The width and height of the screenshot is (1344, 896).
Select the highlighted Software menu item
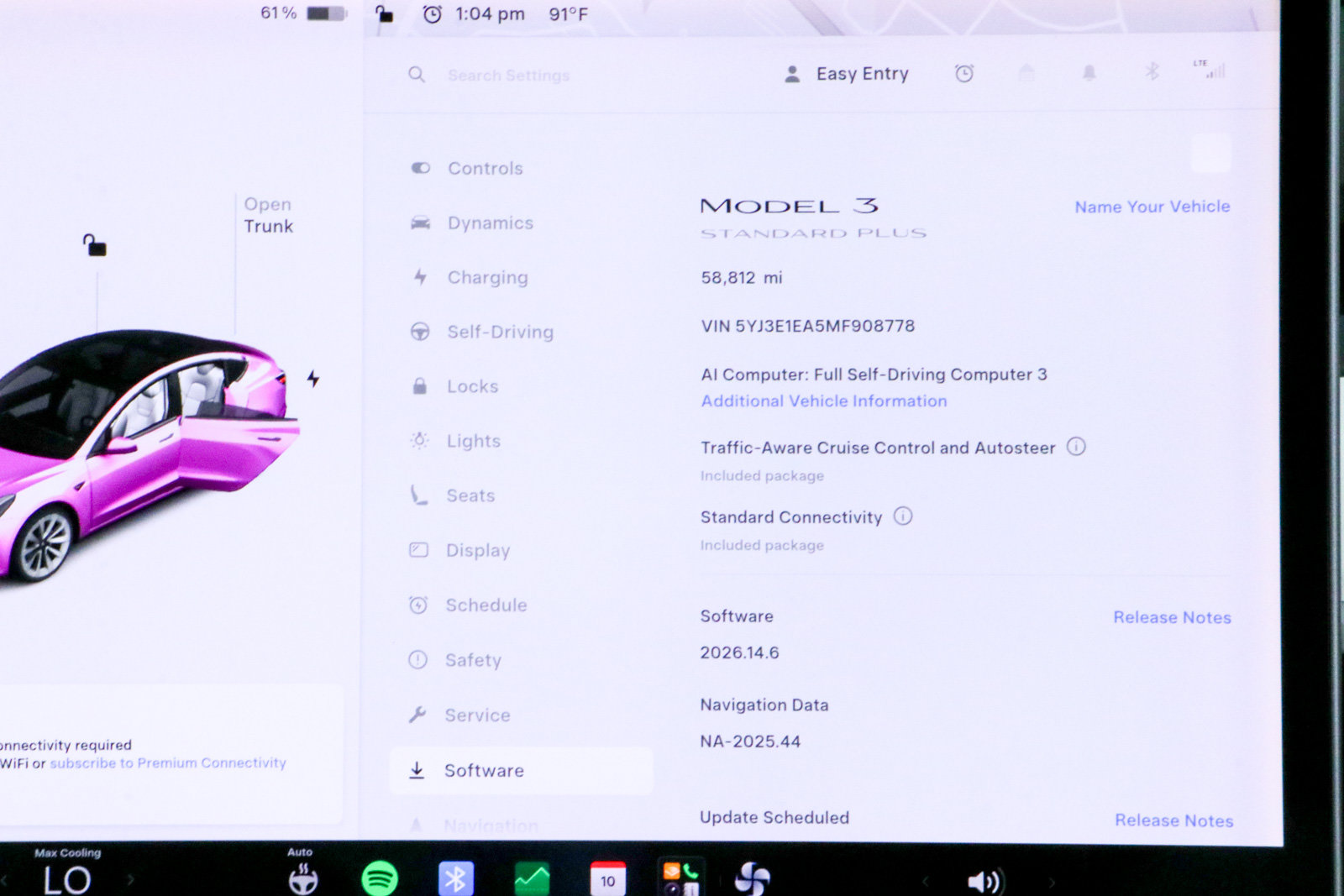pyautogui.click(x=521, y=770)
